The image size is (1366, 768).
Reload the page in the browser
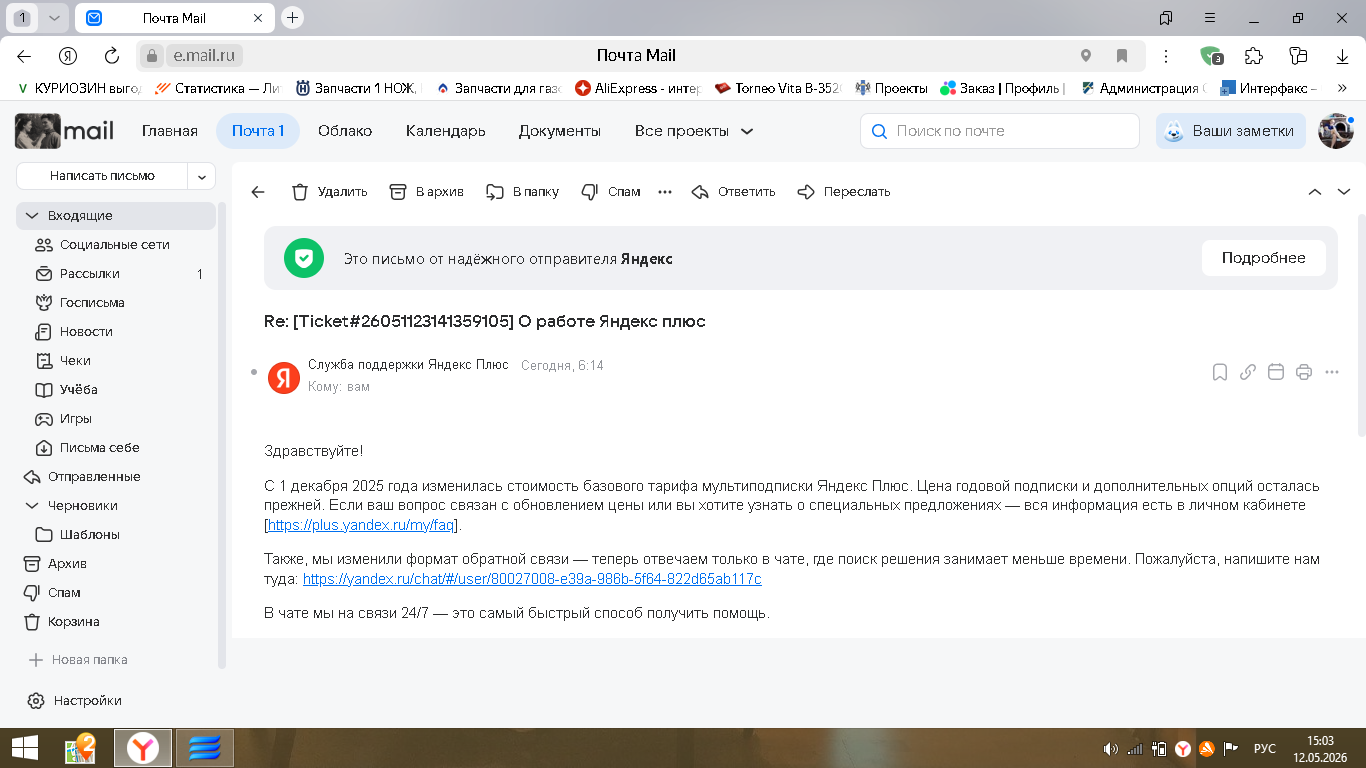click(x=112, y=56)
